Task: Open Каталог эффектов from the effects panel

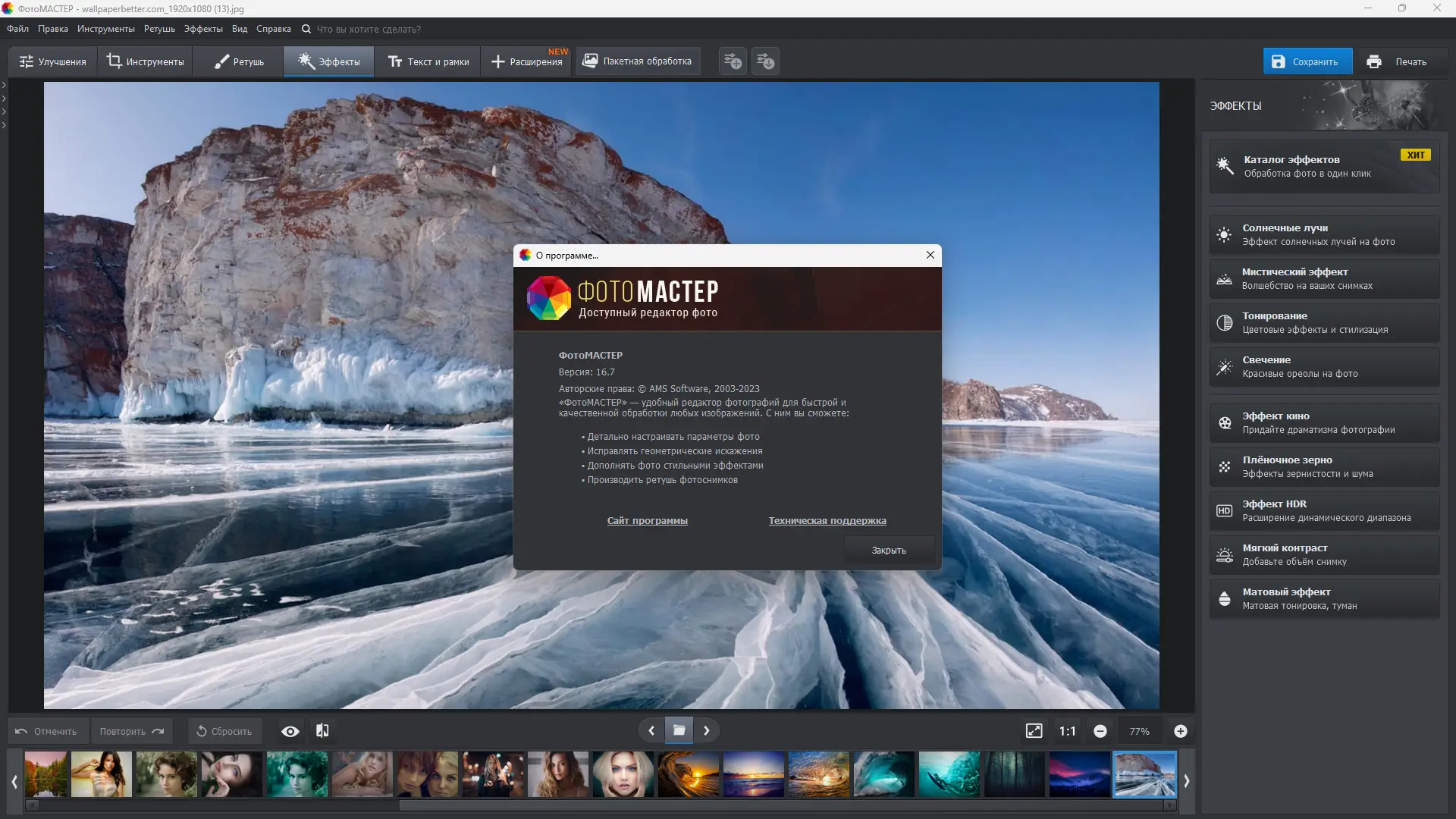Action: pyautogui.click(x=1323, y=166)
